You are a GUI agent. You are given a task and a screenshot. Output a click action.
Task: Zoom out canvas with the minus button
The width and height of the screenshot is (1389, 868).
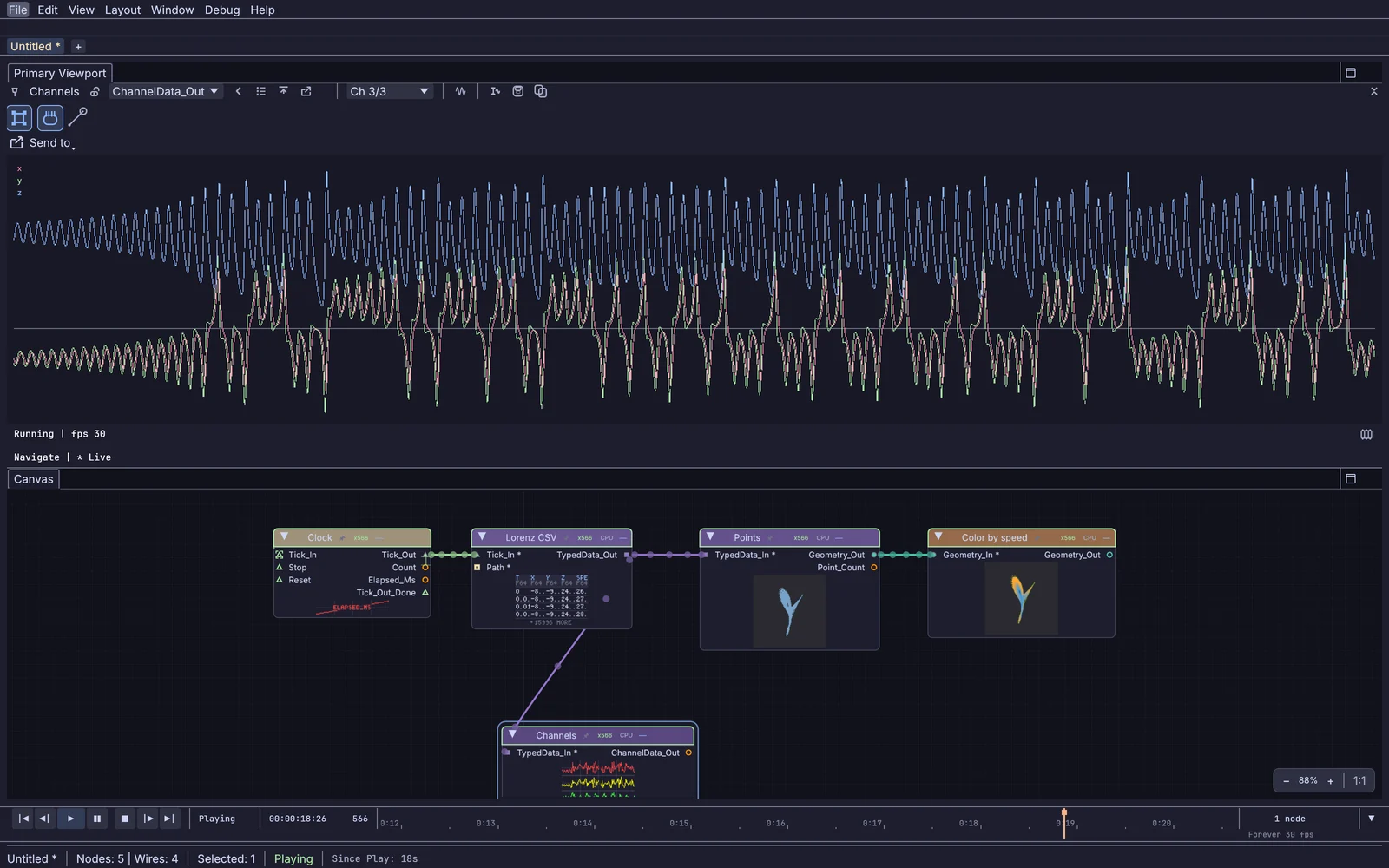[x=1286, y=781]
